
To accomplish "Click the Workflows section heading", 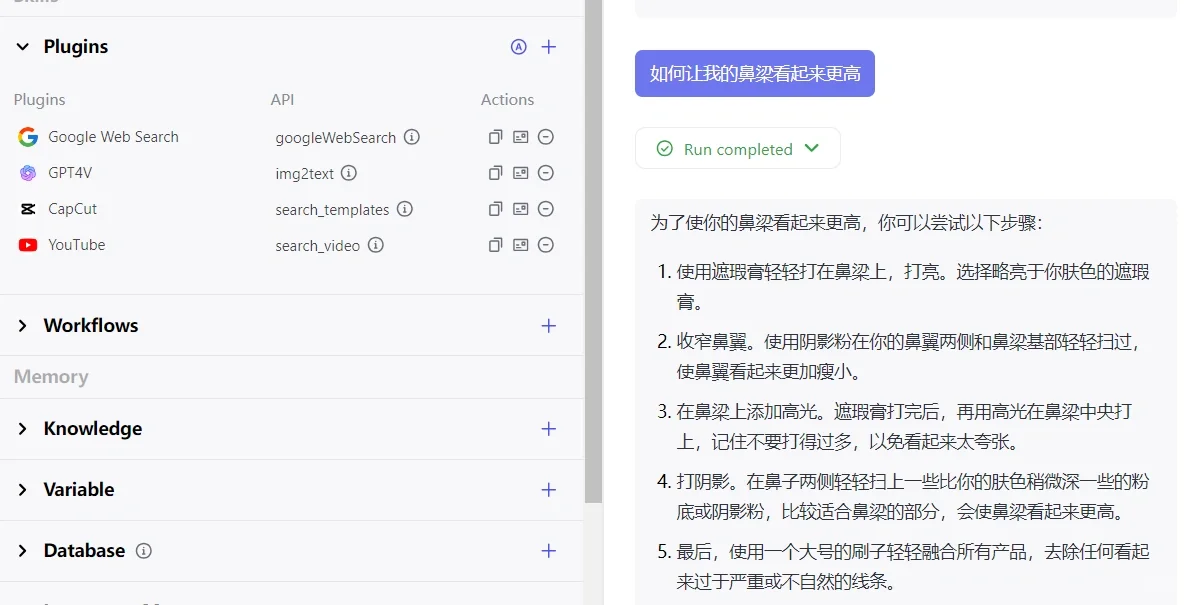I will pyautogui.click(x=91, y=326).
